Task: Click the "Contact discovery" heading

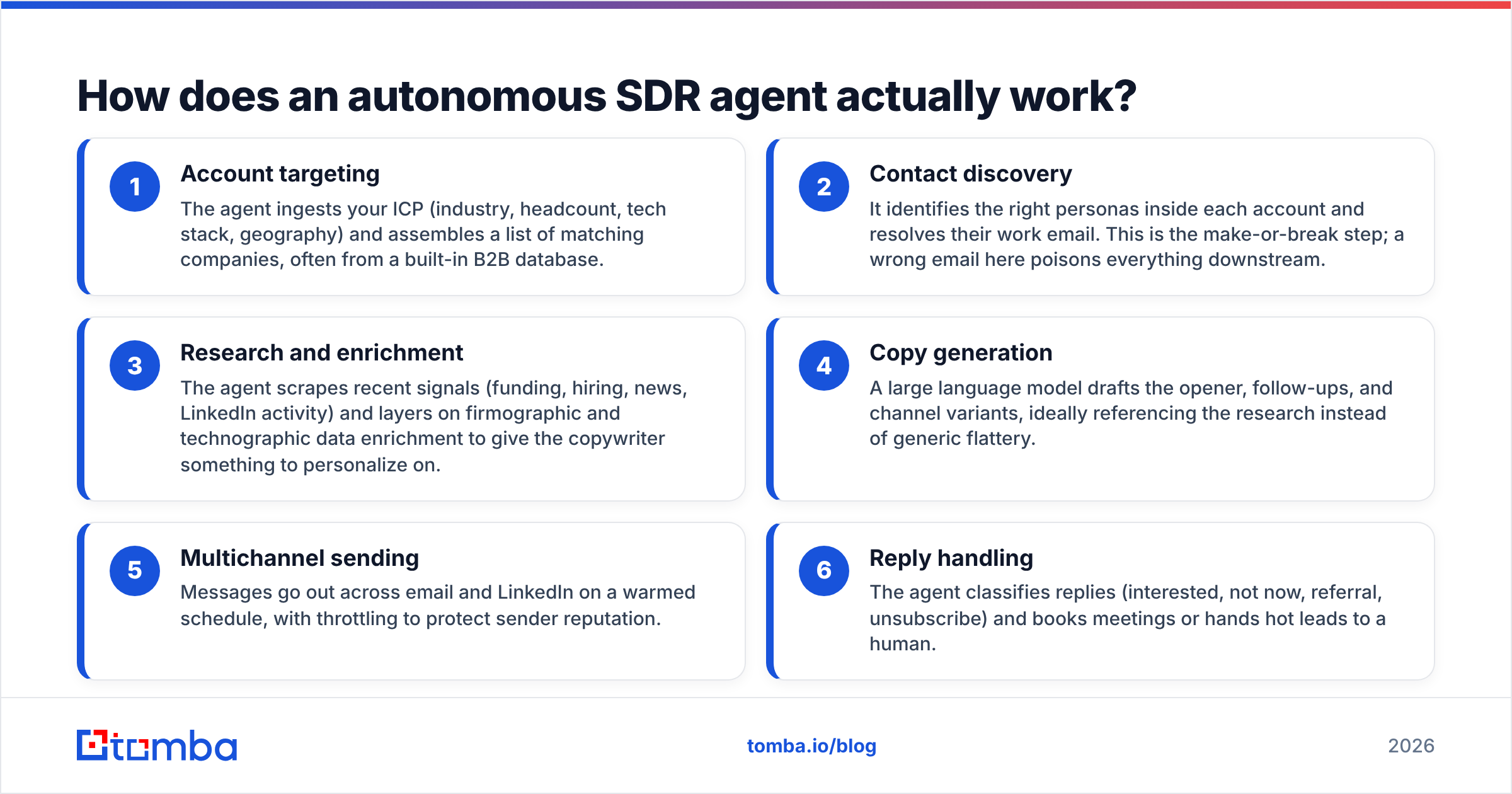Action: point(970,174)
